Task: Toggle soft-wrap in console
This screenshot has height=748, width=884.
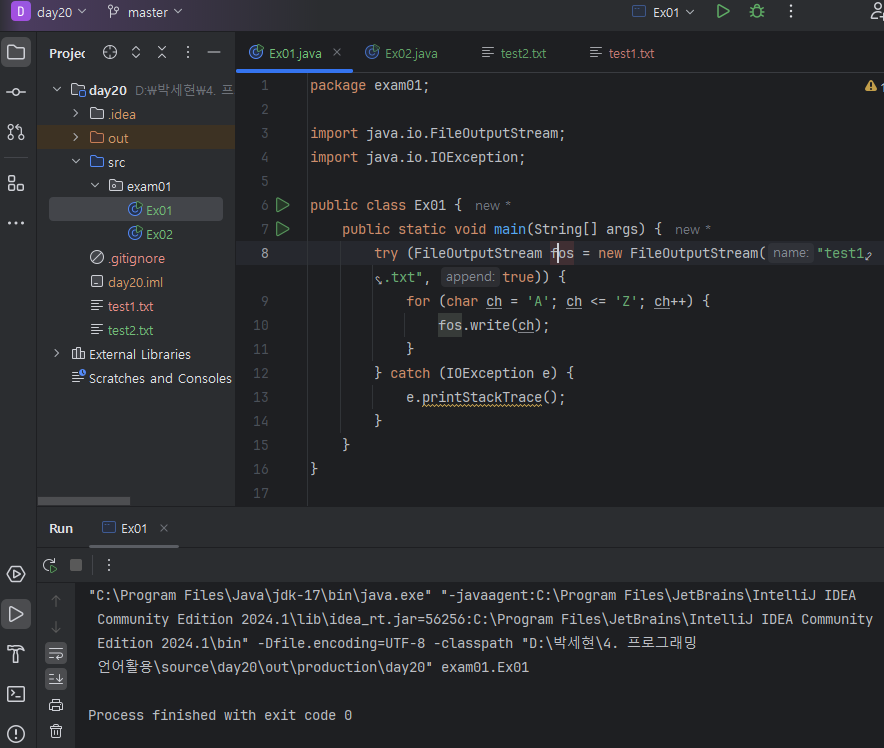Action: [56, 653]
